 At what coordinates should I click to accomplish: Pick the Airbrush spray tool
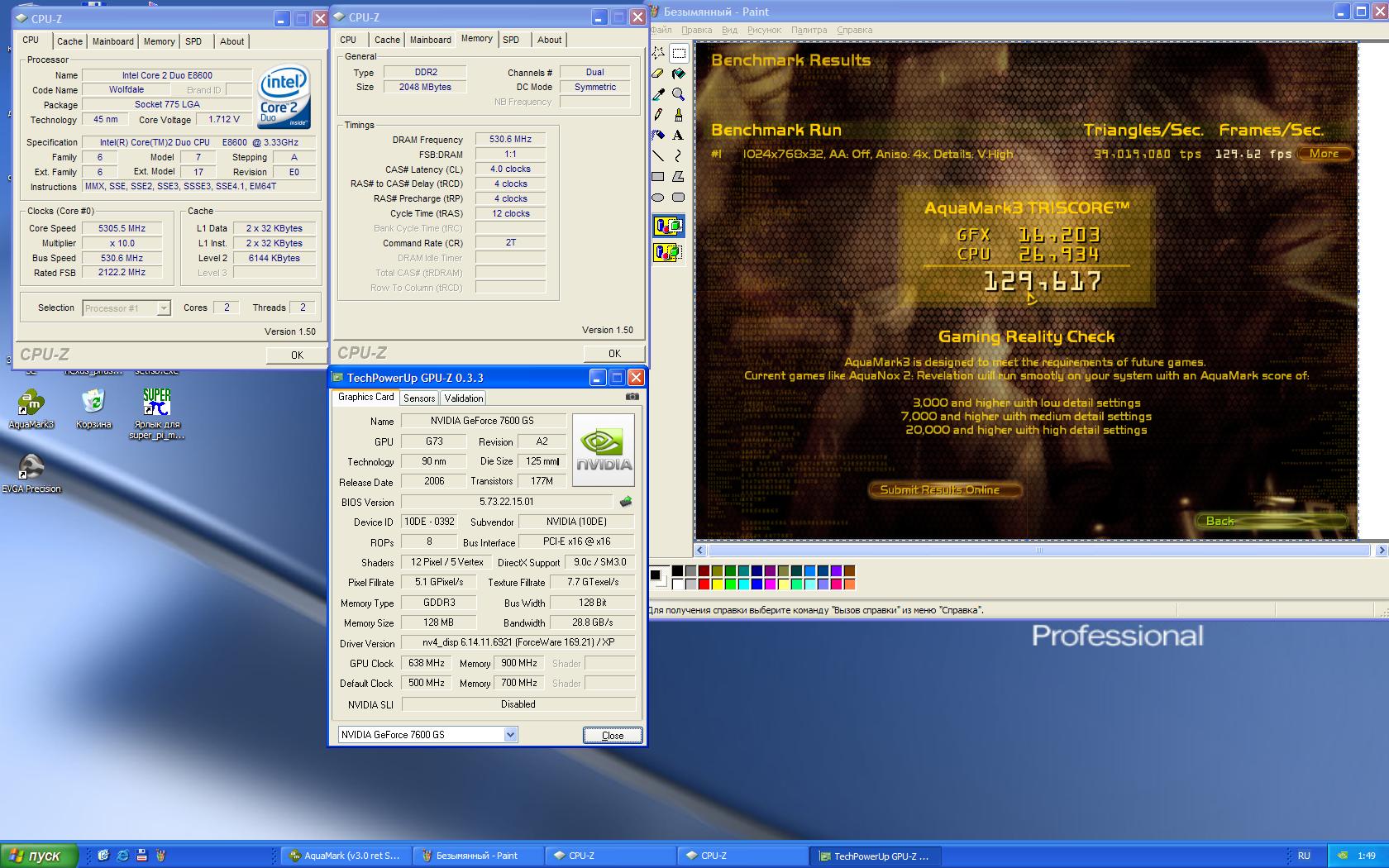point(658,135)
